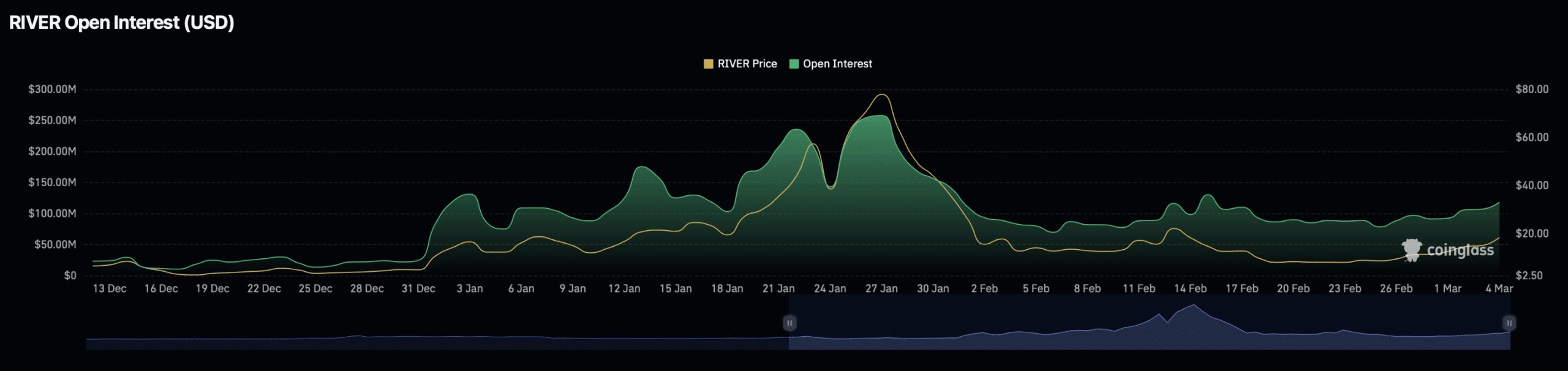Viewport: 1568px width, 371px height.
Task: Click the Open Interest legend label text
Action: tap(837, 64)
